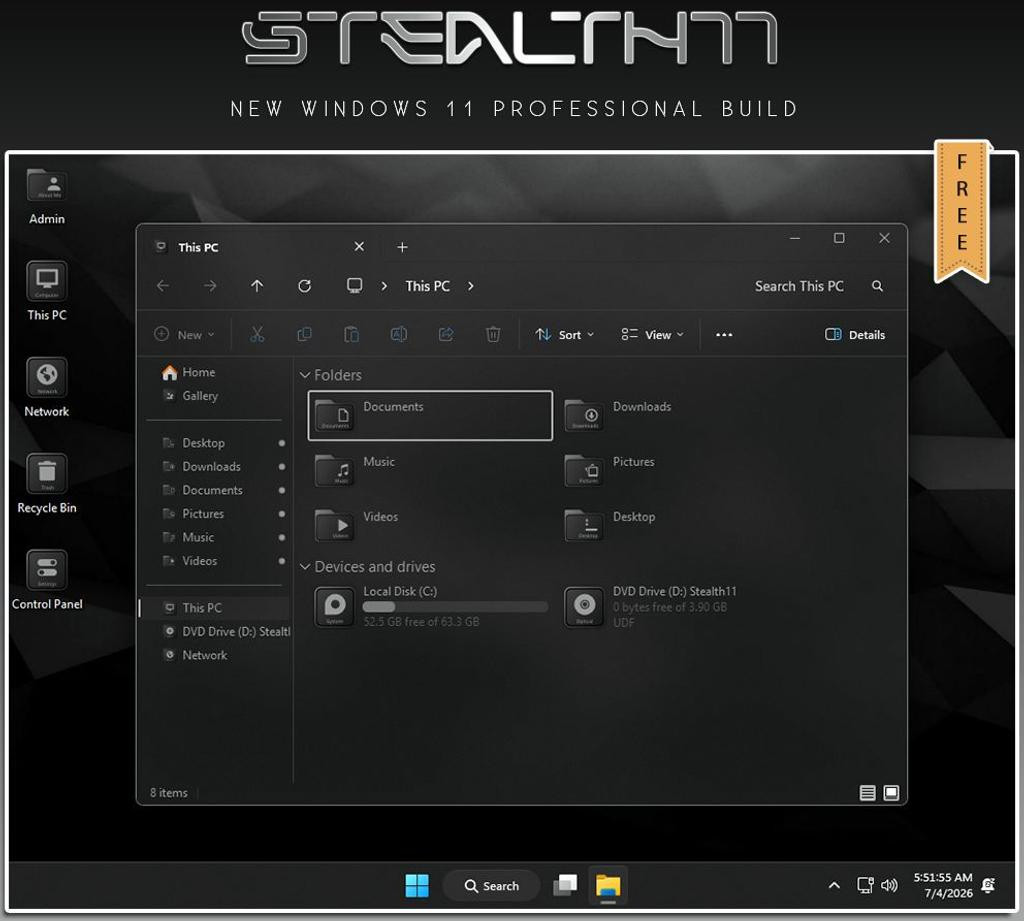The width and height of the screenshot is (1024, 921).
Task: Select the Network desktop icon
Action: (46, 387)
